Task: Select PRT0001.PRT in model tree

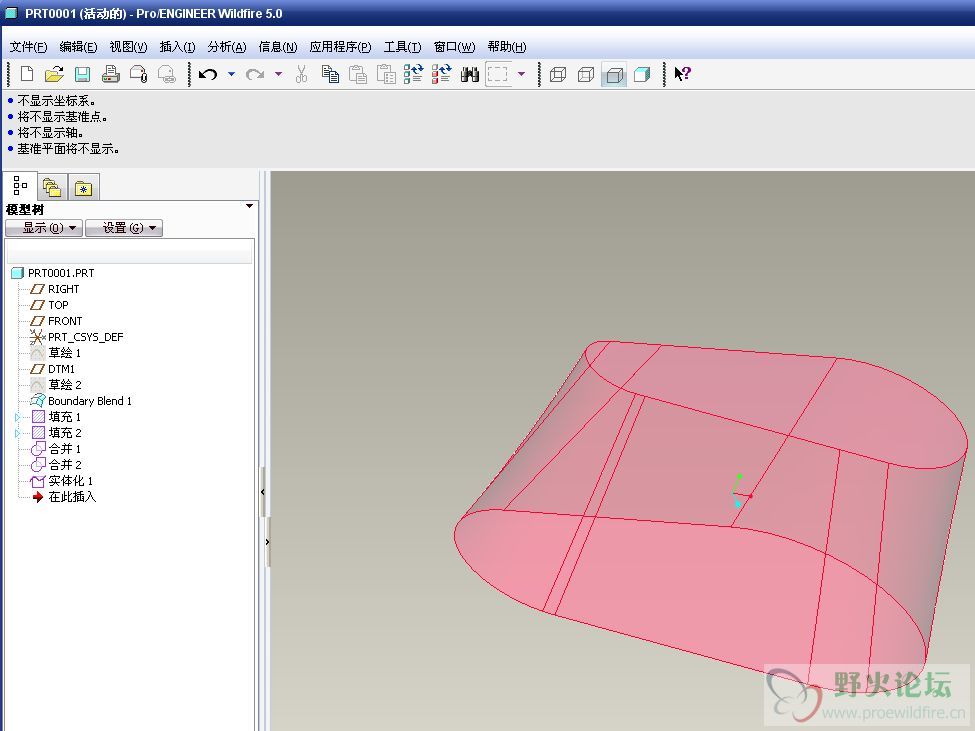Action: pos(61,274)
